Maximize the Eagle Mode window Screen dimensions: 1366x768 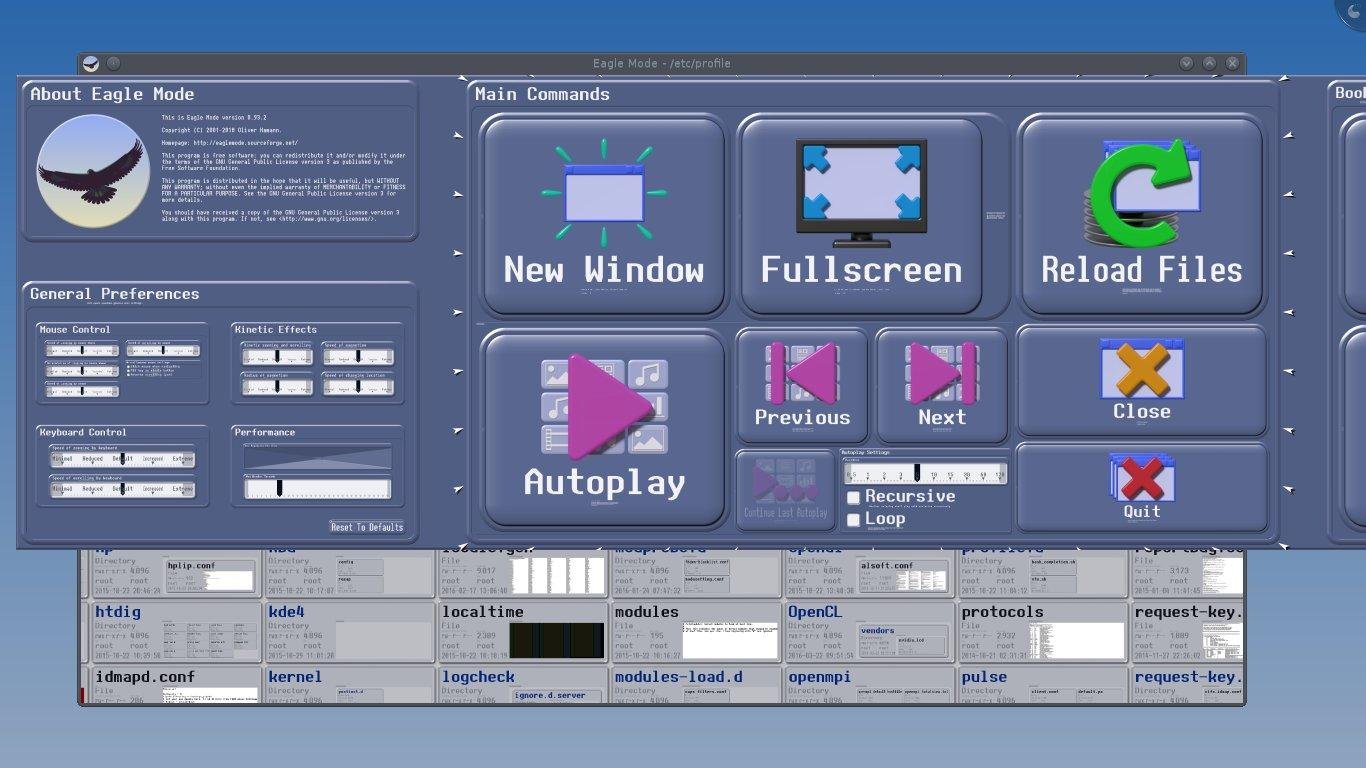(x=1210, y=63)
